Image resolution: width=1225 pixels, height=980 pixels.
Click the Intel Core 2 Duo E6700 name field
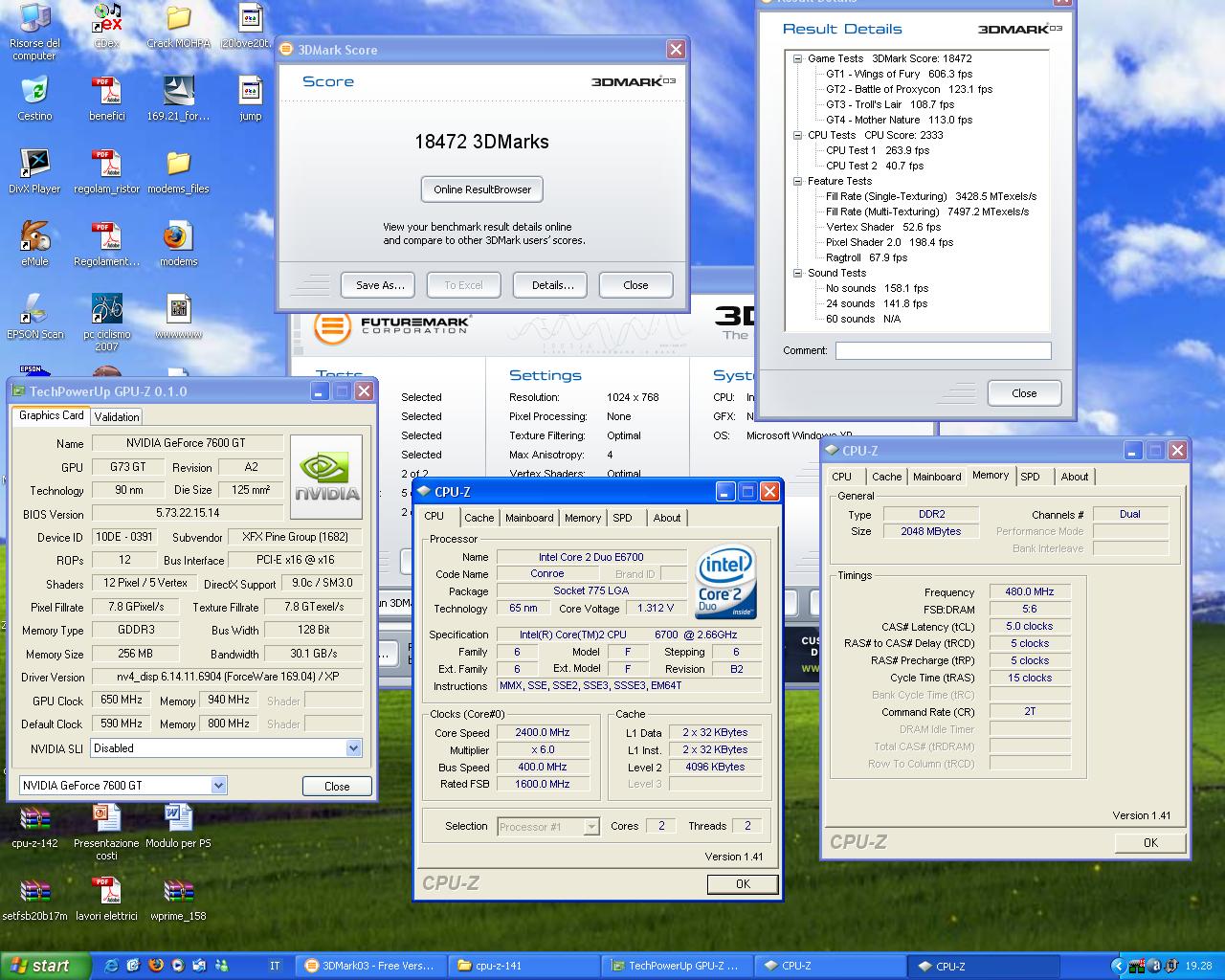tap(590, 557)
